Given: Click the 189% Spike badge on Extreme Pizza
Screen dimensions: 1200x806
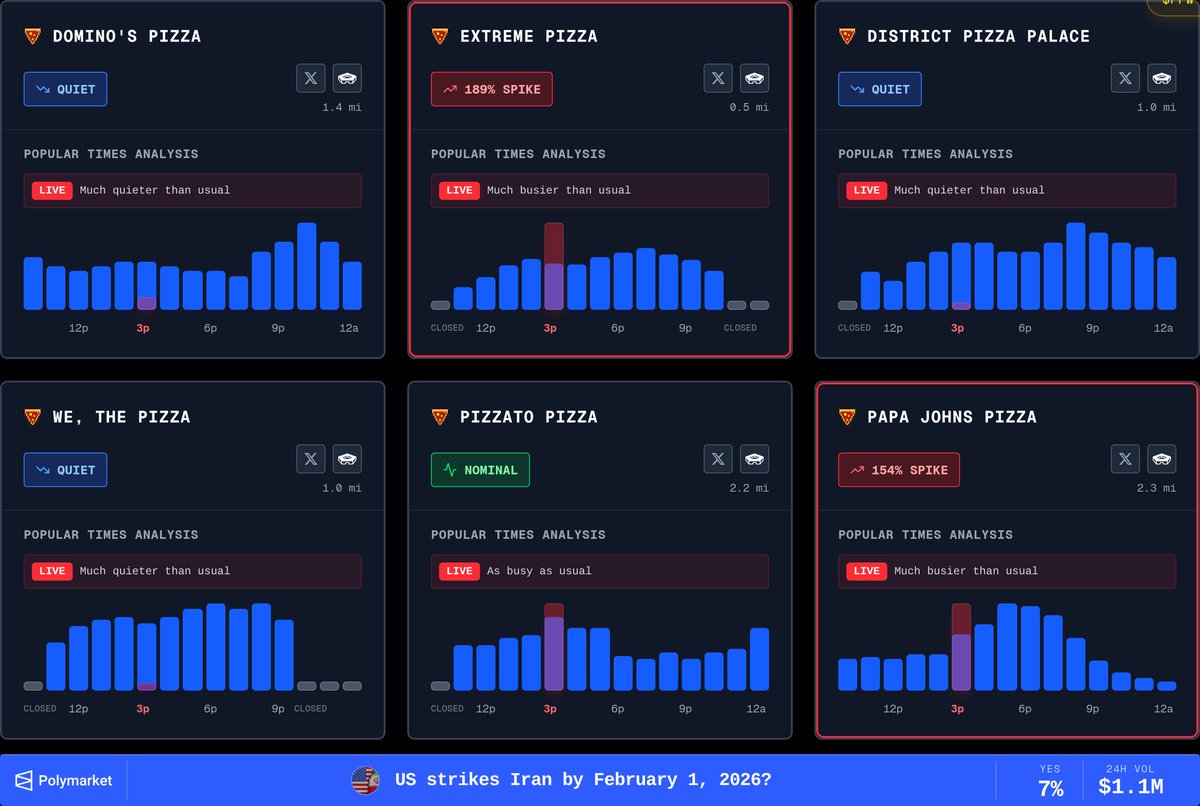Looking at the screenshot, I should (x=491, y=89).
